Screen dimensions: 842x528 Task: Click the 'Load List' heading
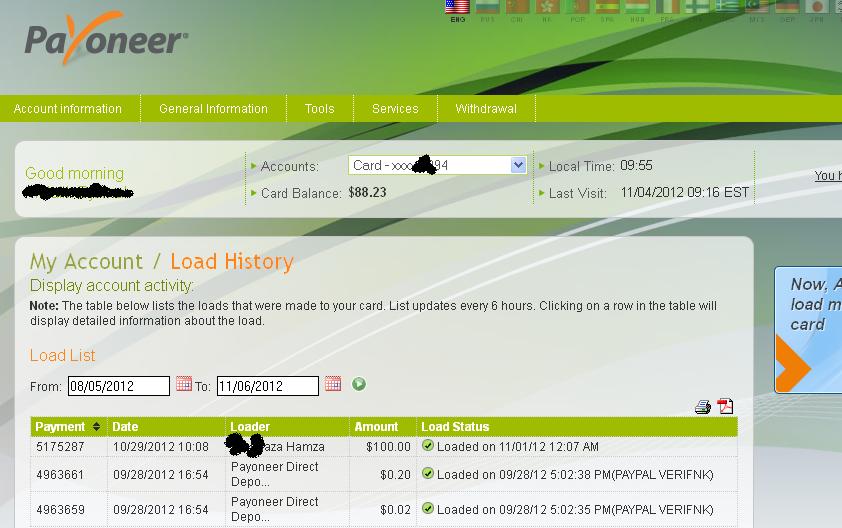point(62,356)
